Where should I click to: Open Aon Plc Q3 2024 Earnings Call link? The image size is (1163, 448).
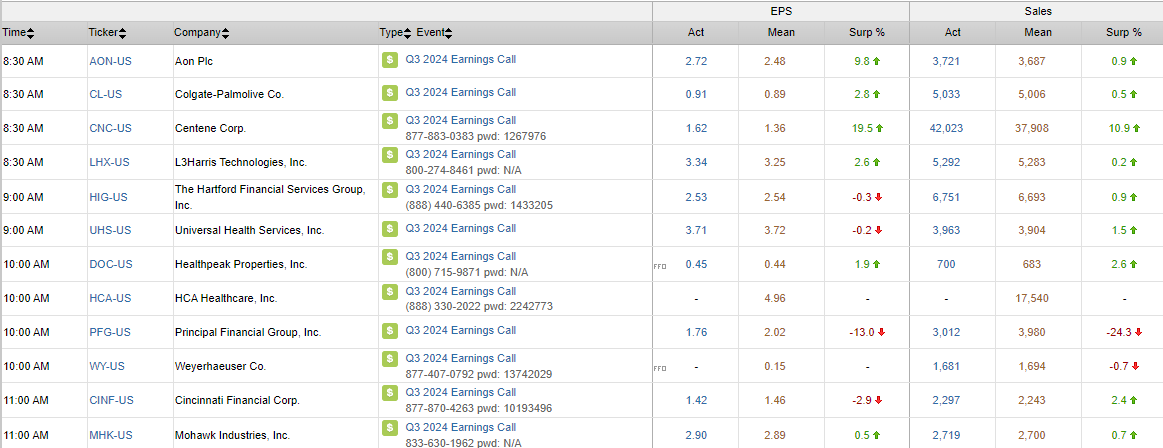pyautogui.click(x=461, y=59)
